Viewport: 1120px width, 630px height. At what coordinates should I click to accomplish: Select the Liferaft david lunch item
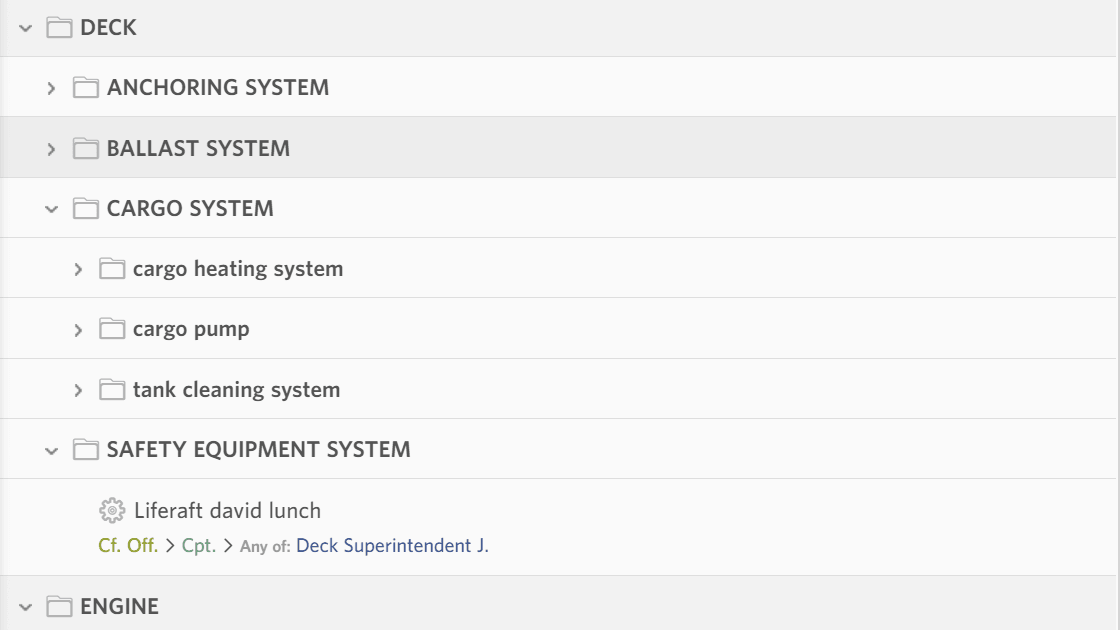pos(227,510)
